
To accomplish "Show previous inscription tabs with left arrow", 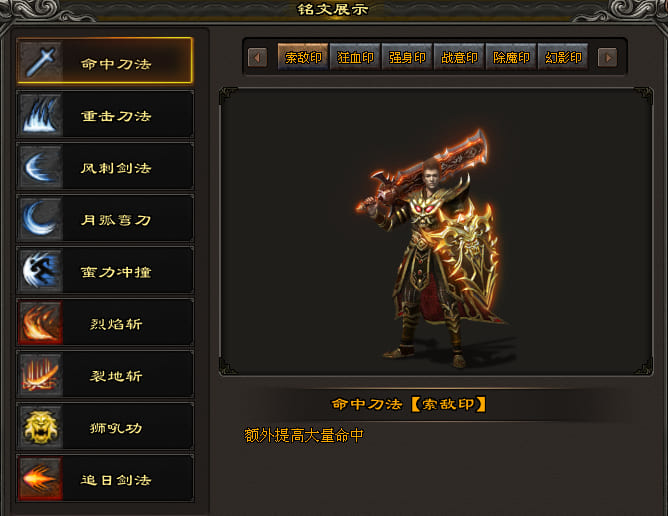I will point(257,58).
